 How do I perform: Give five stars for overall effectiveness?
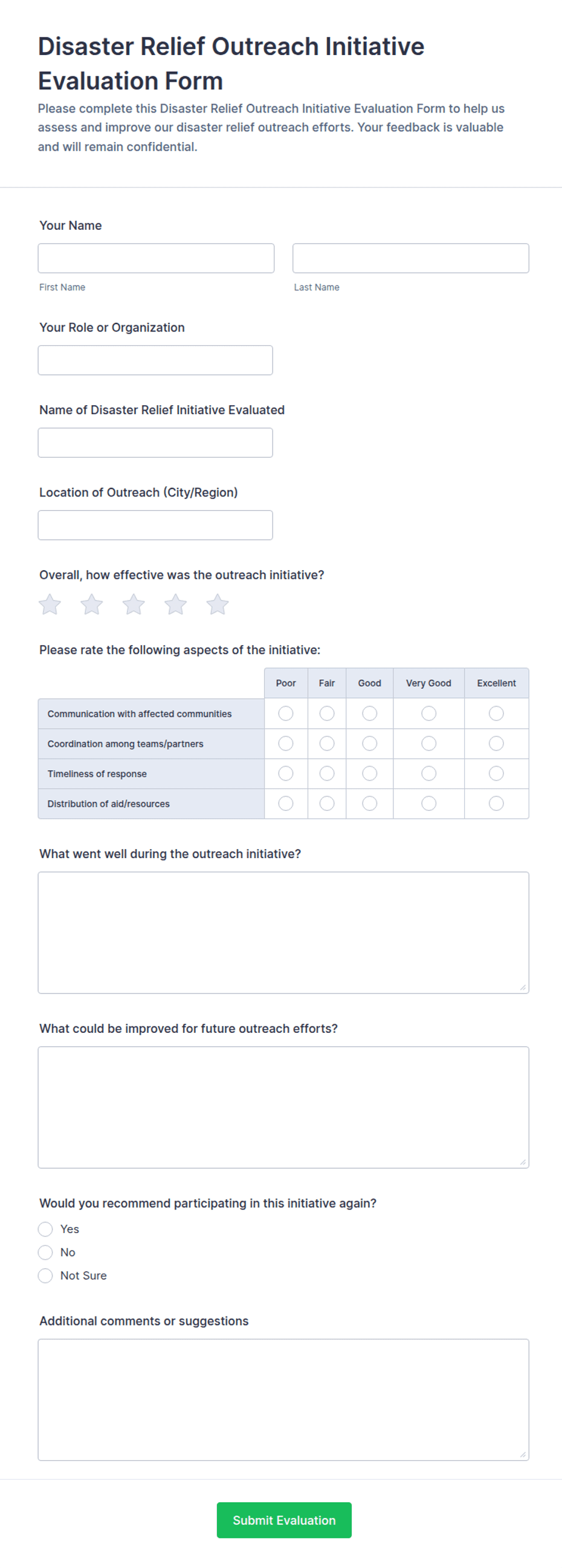(x=217, y=605)
